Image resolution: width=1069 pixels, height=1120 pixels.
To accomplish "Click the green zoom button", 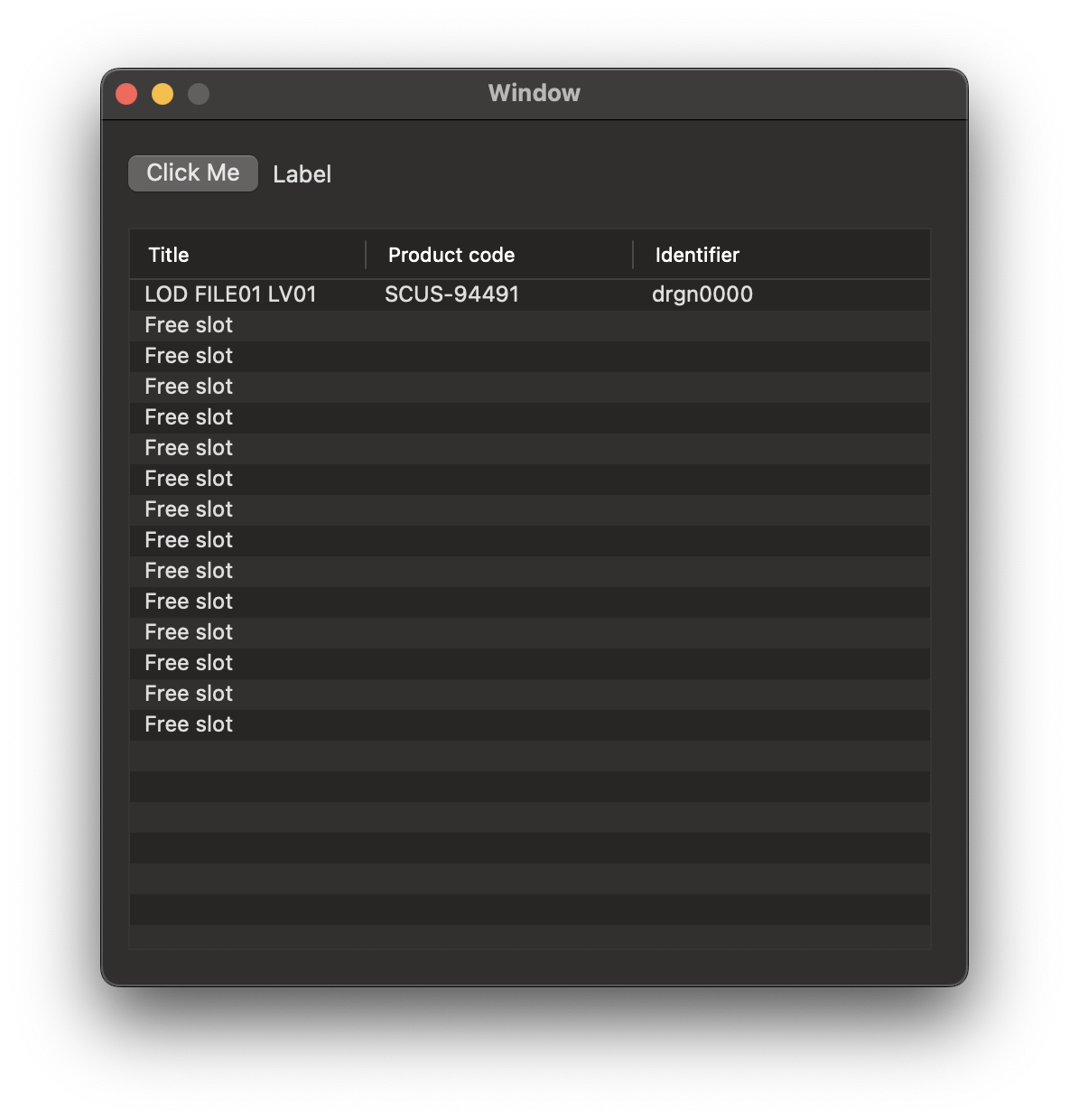I will tap(199, 93).
